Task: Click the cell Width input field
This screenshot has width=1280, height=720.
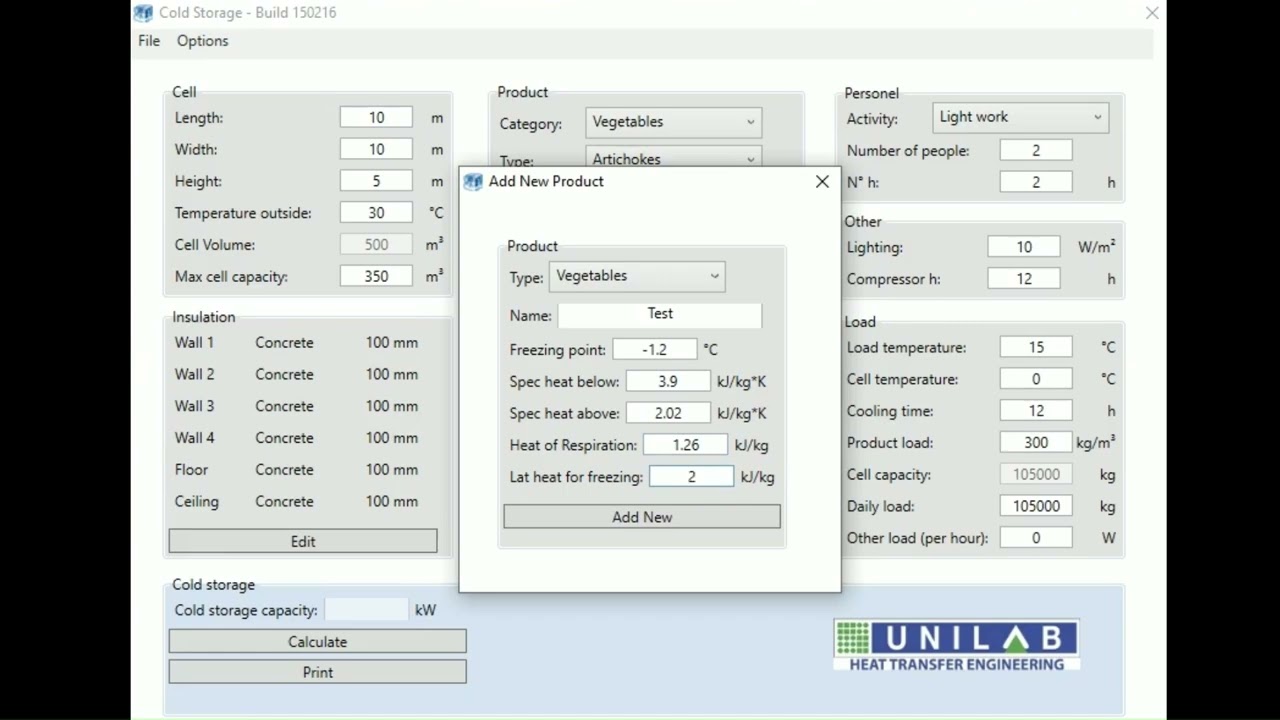Action: [x=376, y=150]
